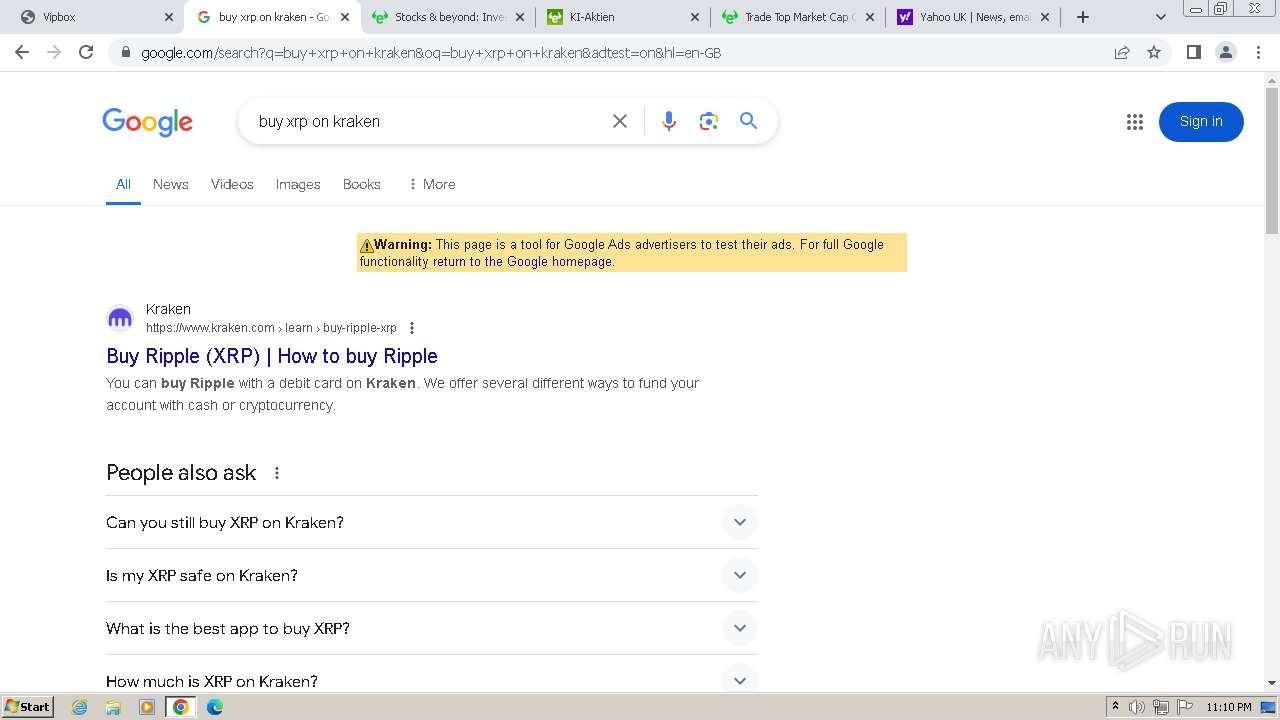The height and width of the screenshot is (720, 1280).
Task: Click the kraken.com result URL
Action: [271, 328]
